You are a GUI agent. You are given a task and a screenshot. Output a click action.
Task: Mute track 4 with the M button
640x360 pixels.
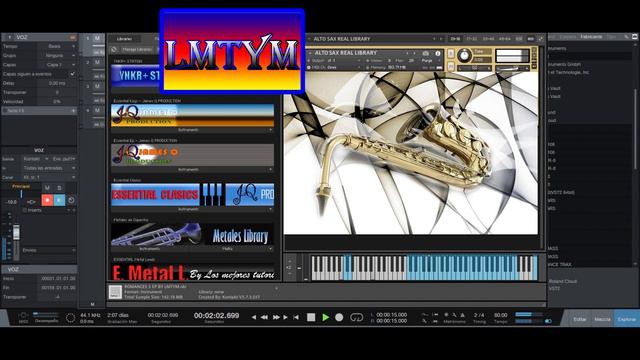click(98, 110)
